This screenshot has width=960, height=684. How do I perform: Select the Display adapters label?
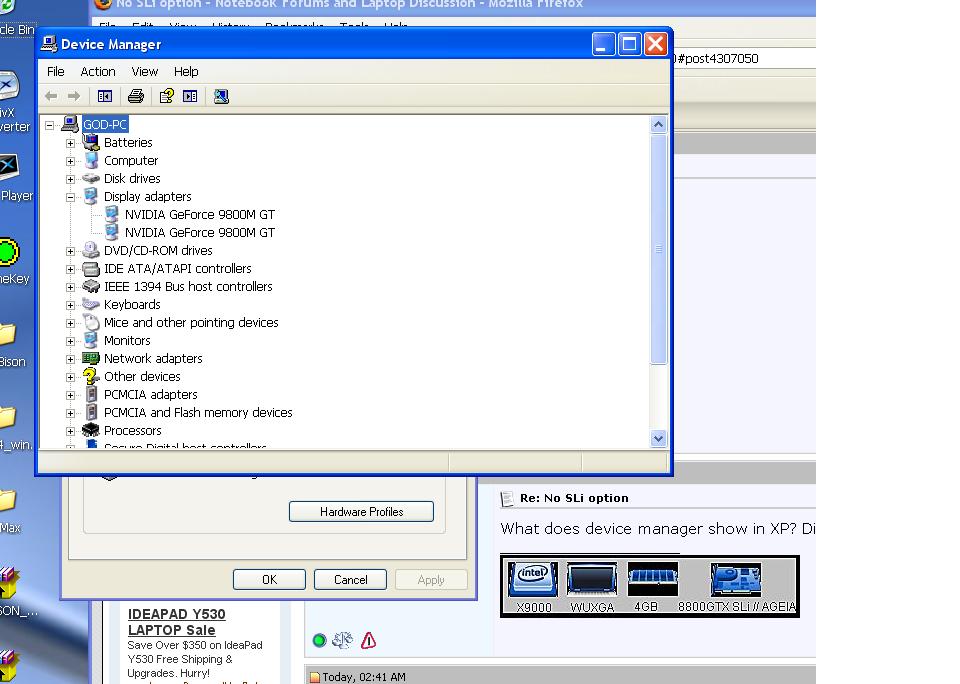click(x=148, y=197)
